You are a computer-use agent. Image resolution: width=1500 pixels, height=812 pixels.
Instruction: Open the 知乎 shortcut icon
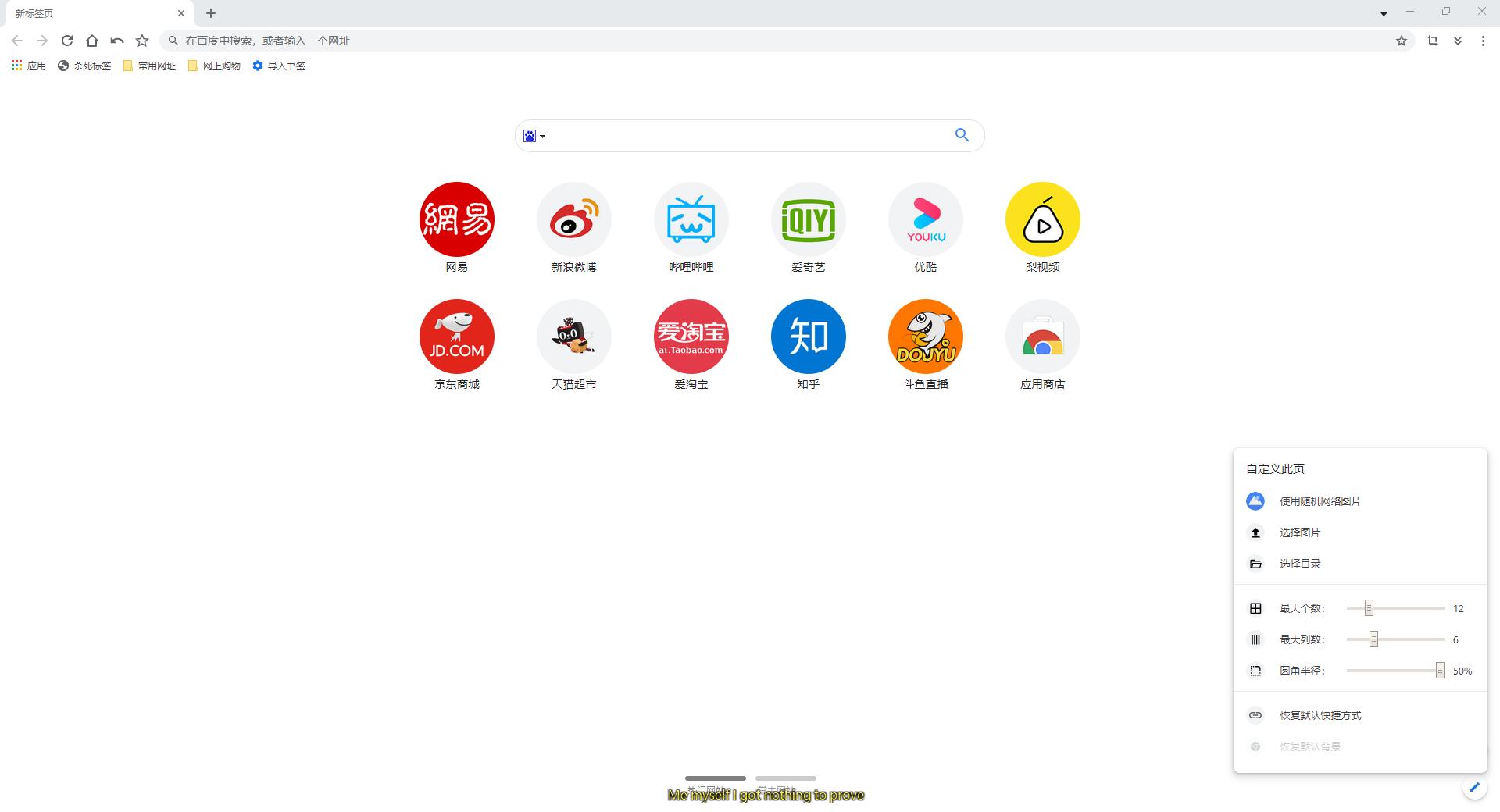(809, 337)
